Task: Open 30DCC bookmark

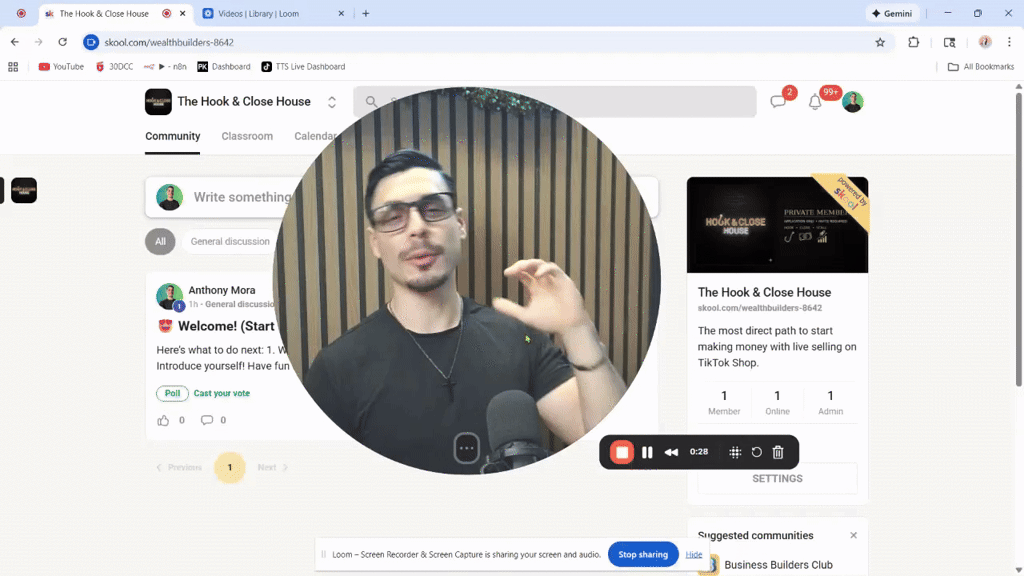Action: (x=114, y=67)
